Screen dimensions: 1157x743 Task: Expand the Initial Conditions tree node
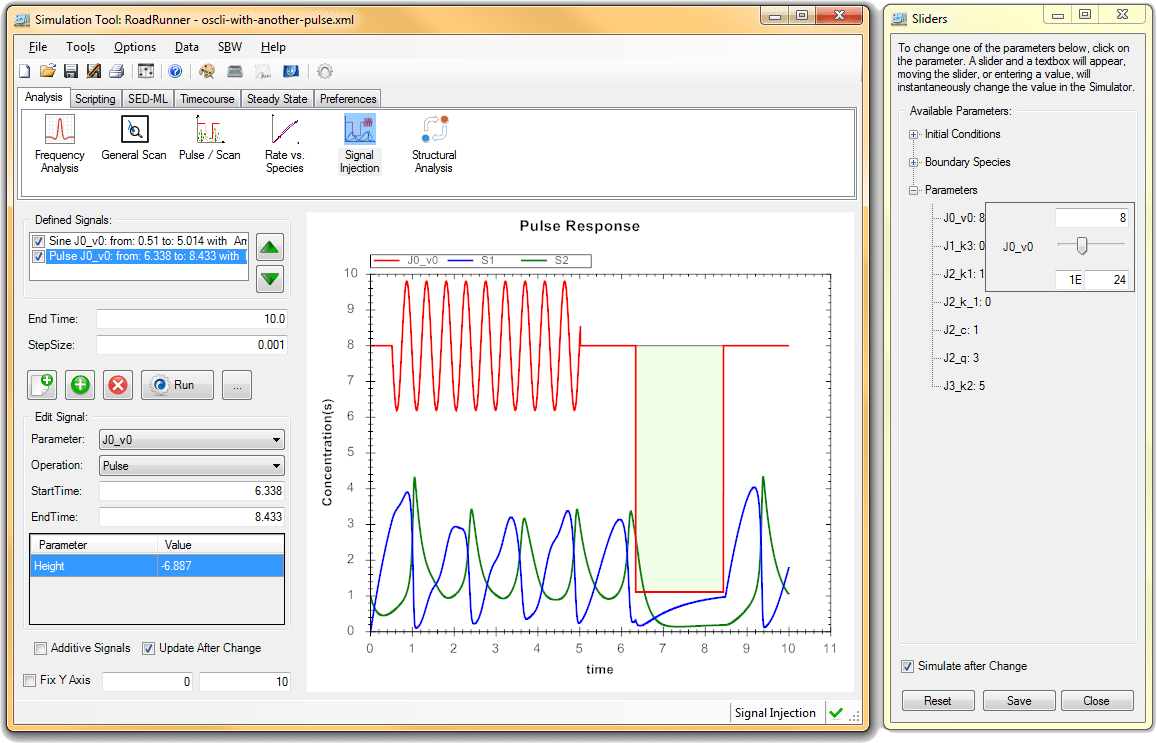tap(914, 134)
